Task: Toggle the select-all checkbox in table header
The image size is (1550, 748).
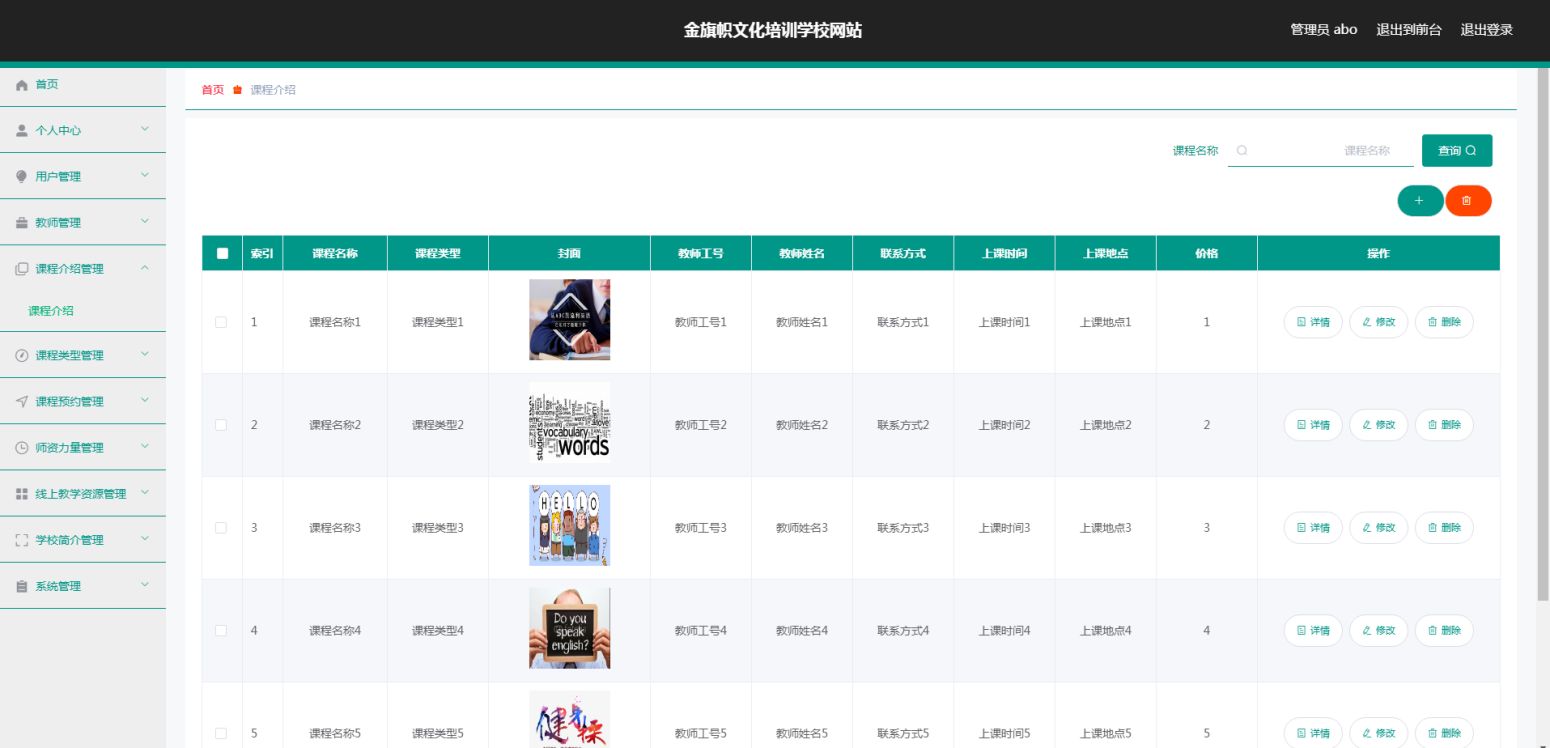Action: click(x=222, y=254)
